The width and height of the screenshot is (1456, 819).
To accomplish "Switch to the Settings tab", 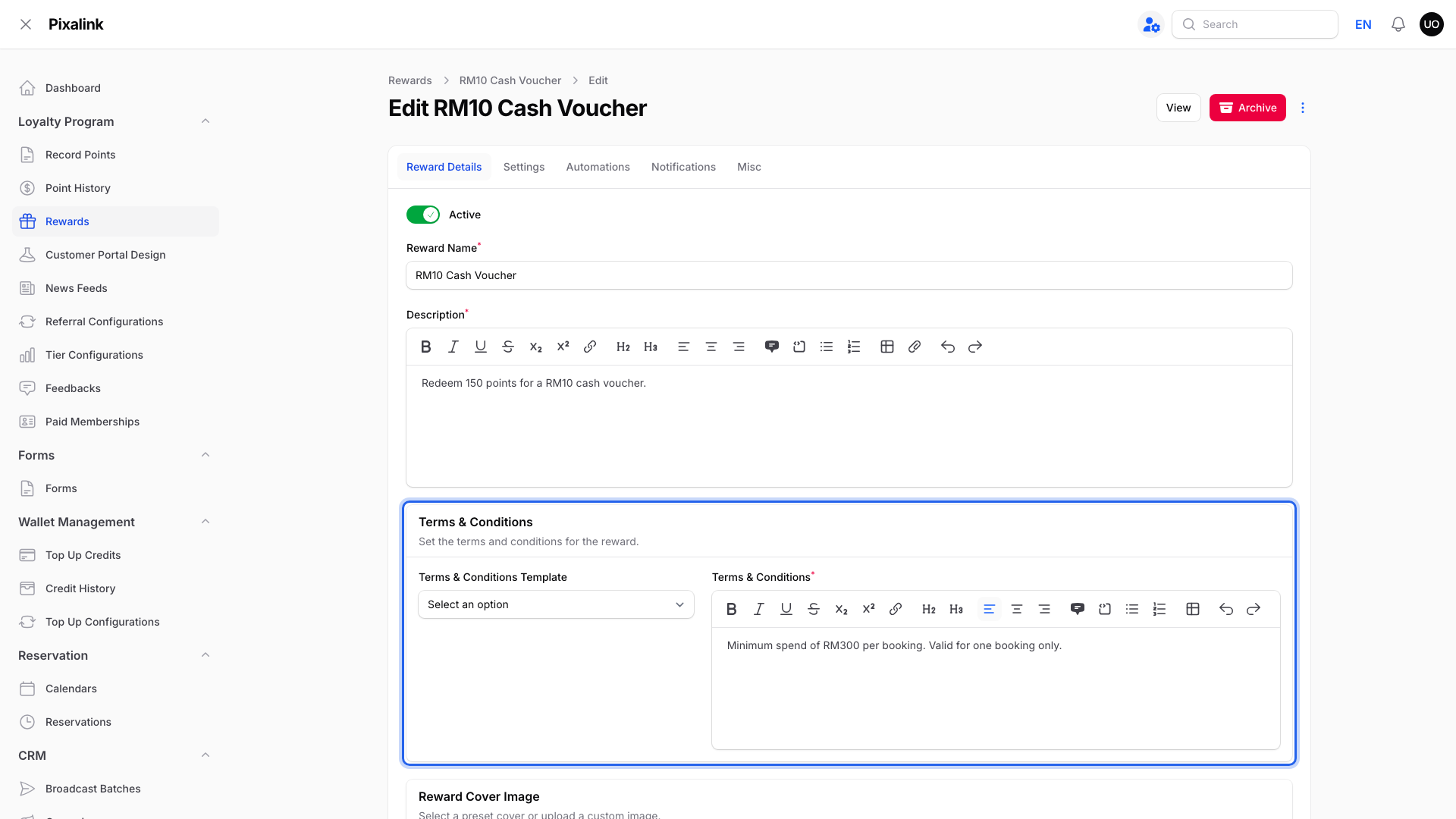I will pyautogui.click(x=524, y=167).
